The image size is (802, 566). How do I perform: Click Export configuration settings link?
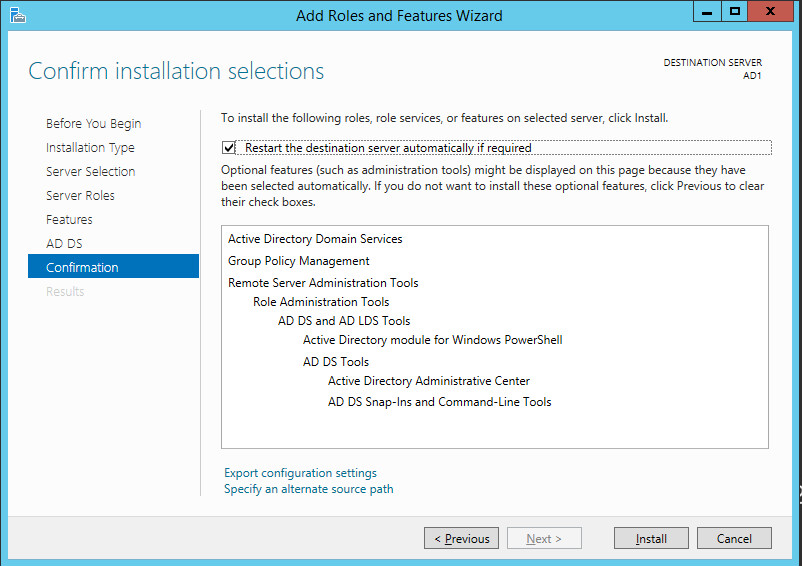click(x=300, y=473)
